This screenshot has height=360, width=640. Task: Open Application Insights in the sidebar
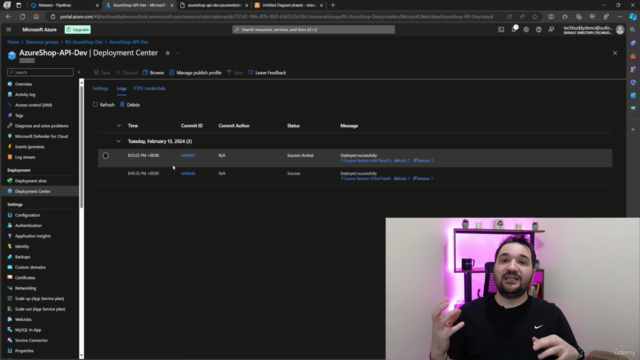click(33, 236)
